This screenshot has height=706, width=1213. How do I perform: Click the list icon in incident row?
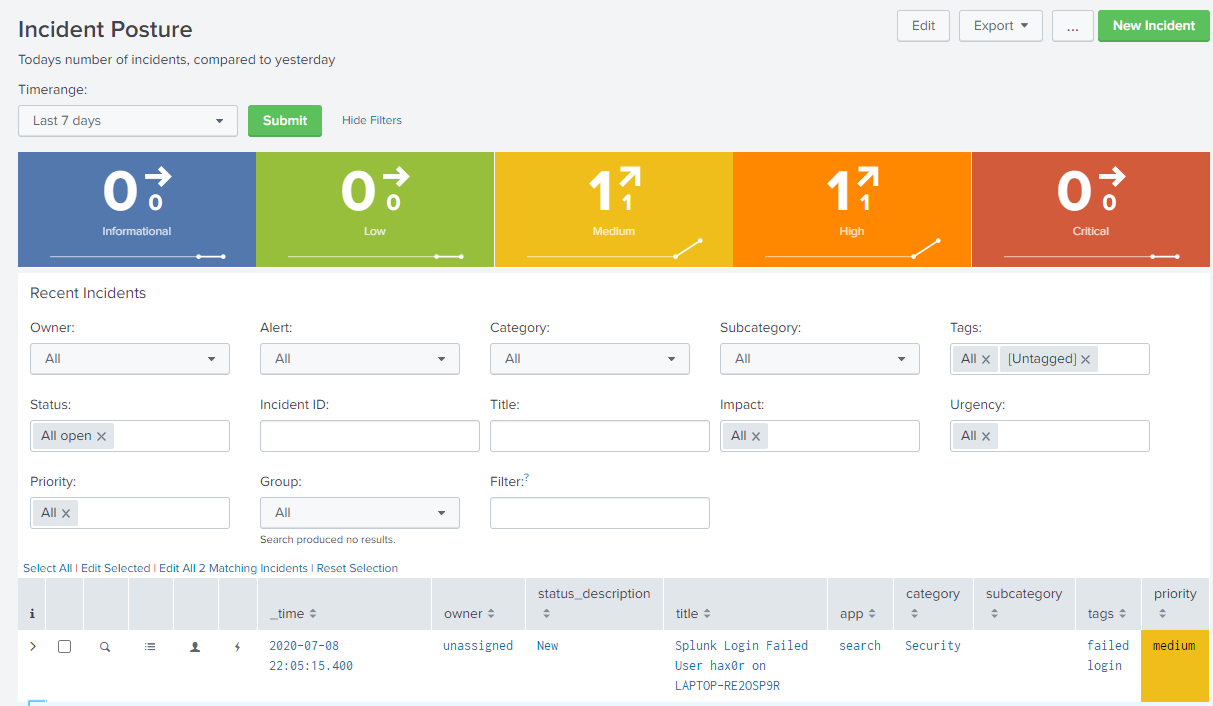pos(150,647)
